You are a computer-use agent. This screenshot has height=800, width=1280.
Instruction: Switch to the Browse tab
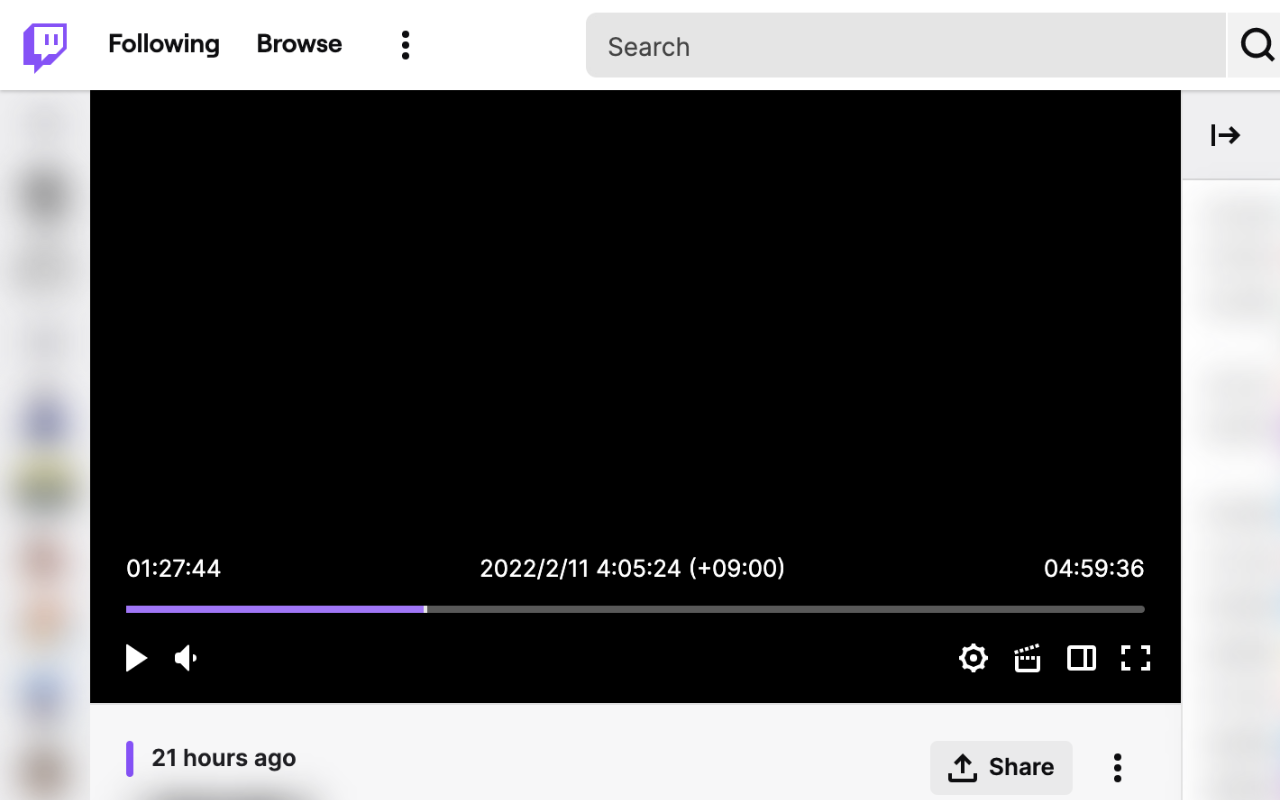point(299,44)
